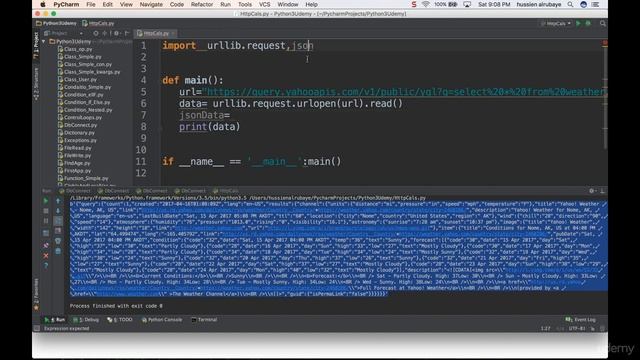The height and width of the screenshot is (360, 640).
Task: Open the Refactor menu
Action: (202, 4)
